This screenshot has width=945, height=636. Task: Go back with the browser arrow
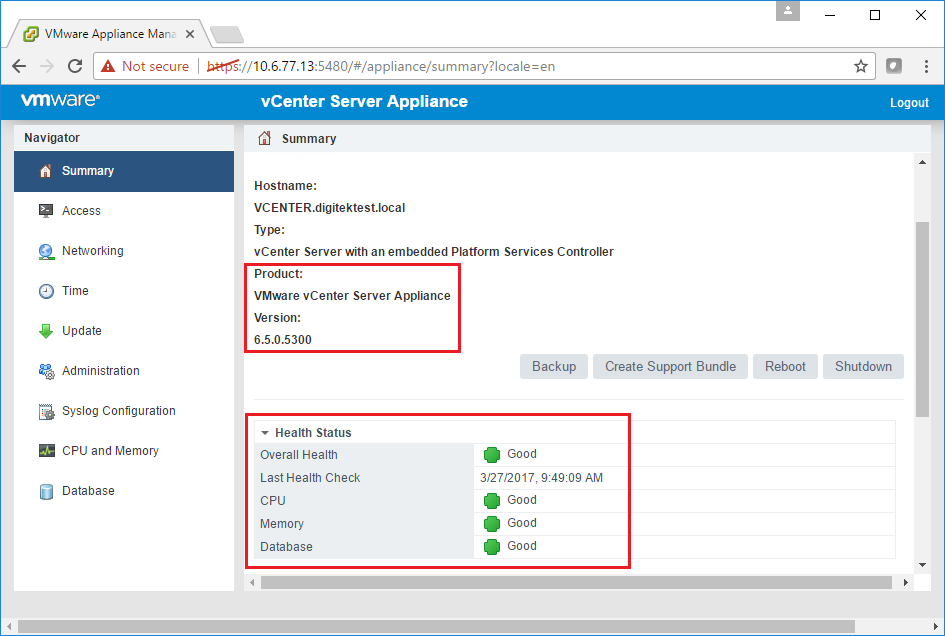pos(19,66)
